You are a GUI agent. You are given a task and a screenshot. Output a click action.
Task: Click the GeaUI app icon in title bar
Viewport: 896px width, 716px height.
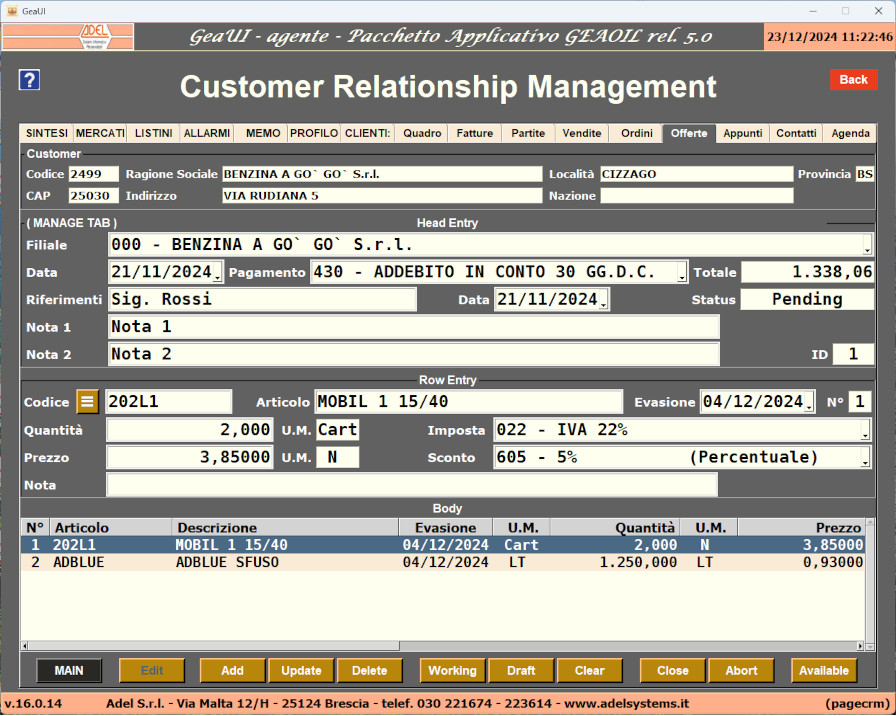pyautogui.click(x=12, y=11)
